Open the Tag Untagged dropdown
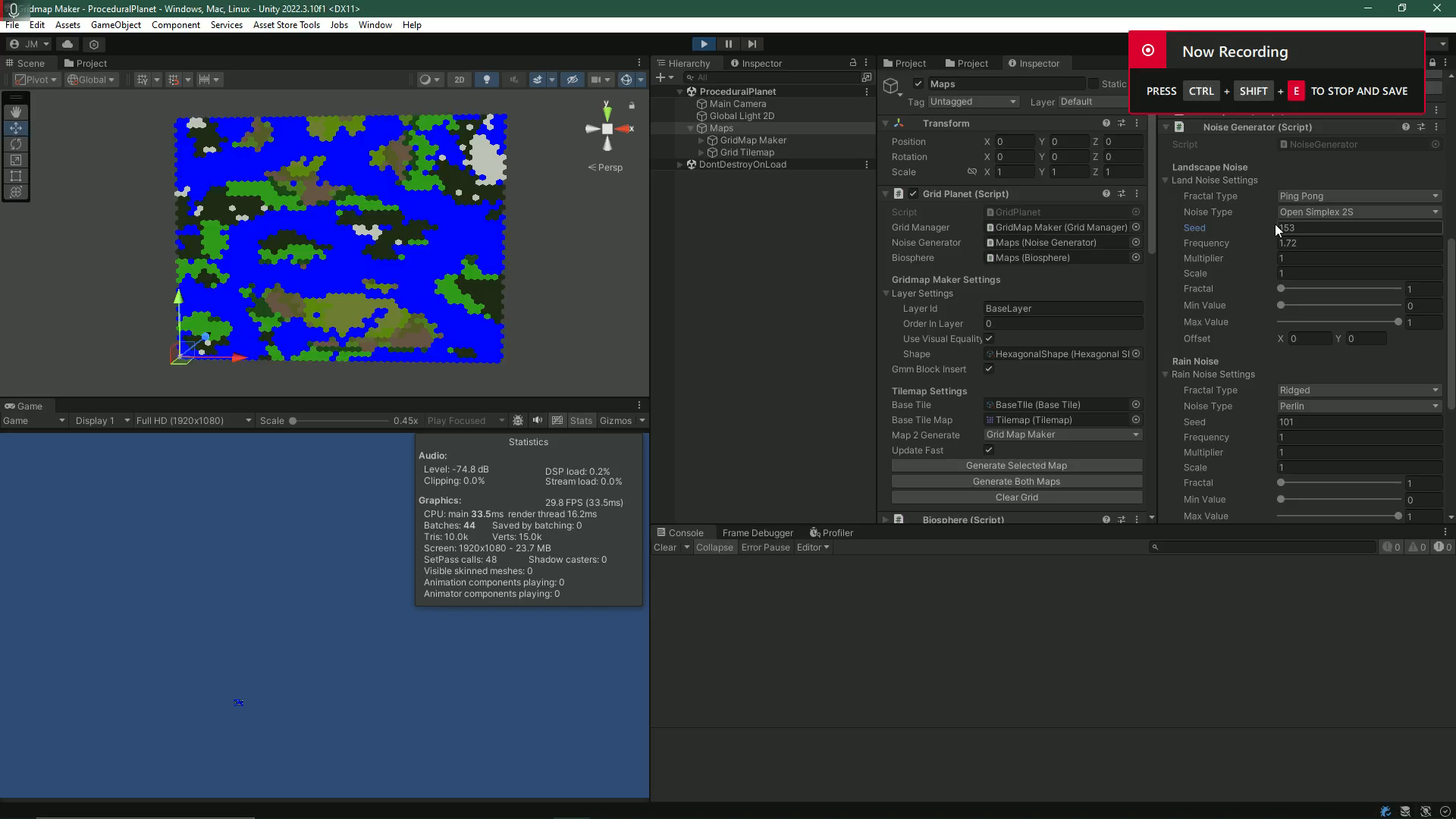This screenshot has height=819, width=1456. pyautogui.click(x=973, y=102)
